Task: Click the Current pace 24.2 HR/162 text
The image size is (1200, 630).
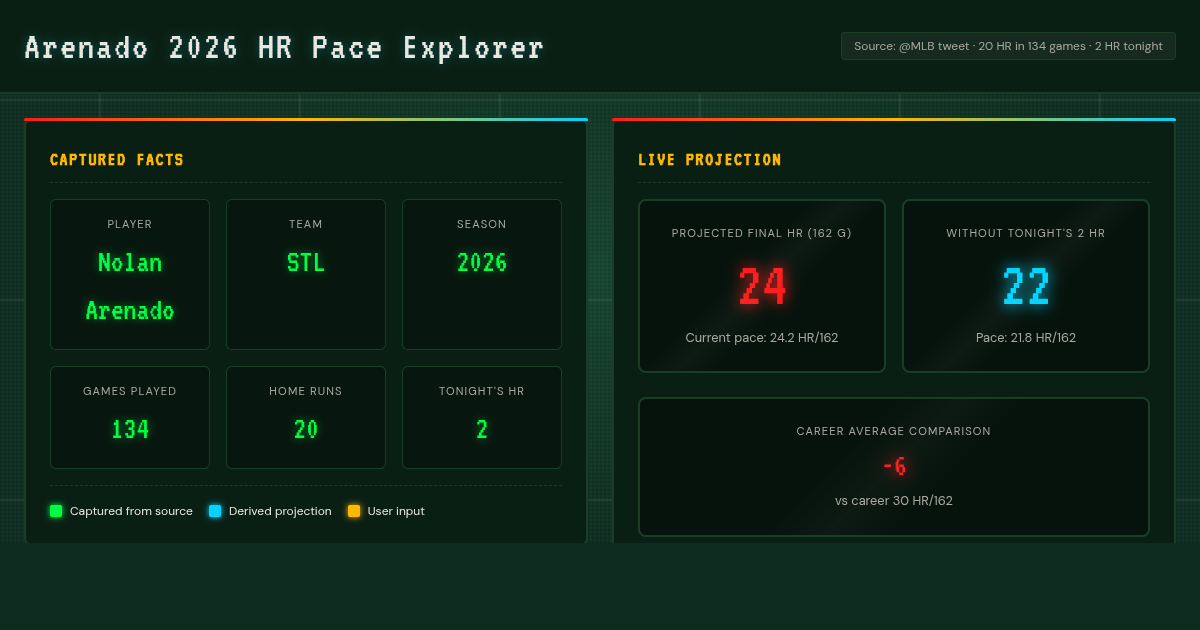Action: point(762,338)
